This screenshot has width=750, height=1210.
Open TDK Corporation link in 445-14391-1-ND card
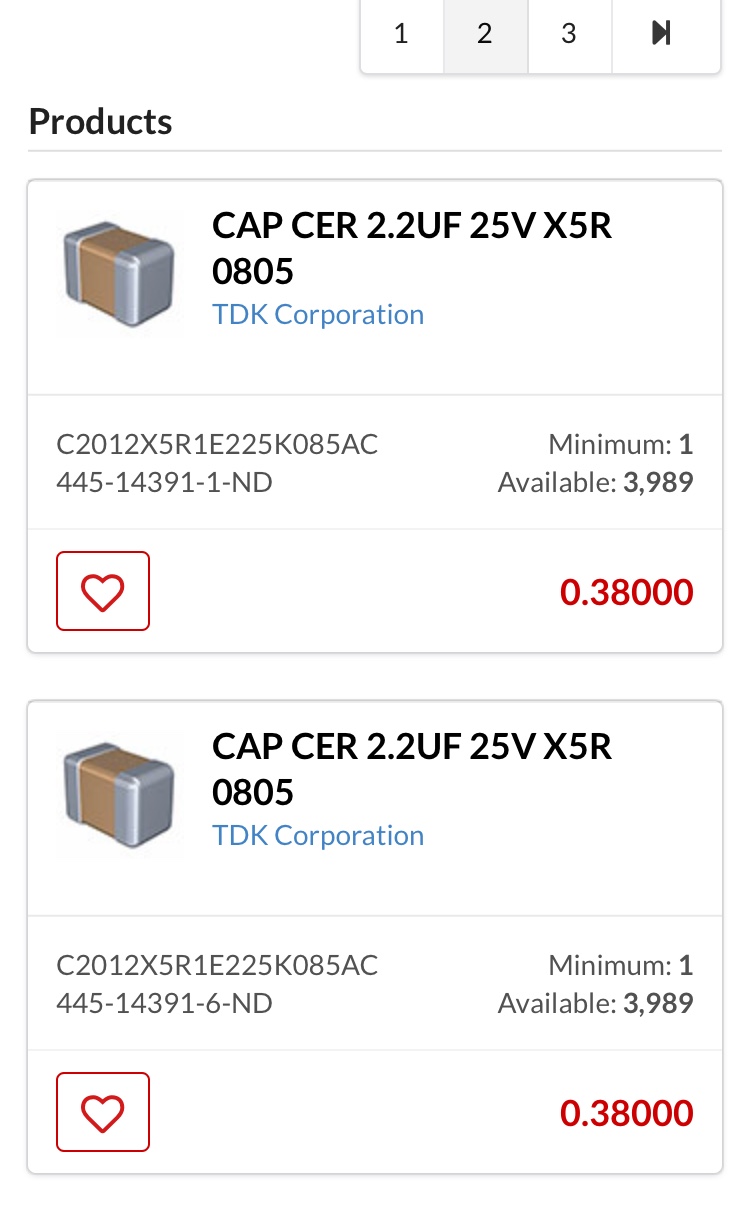point(318,314)
